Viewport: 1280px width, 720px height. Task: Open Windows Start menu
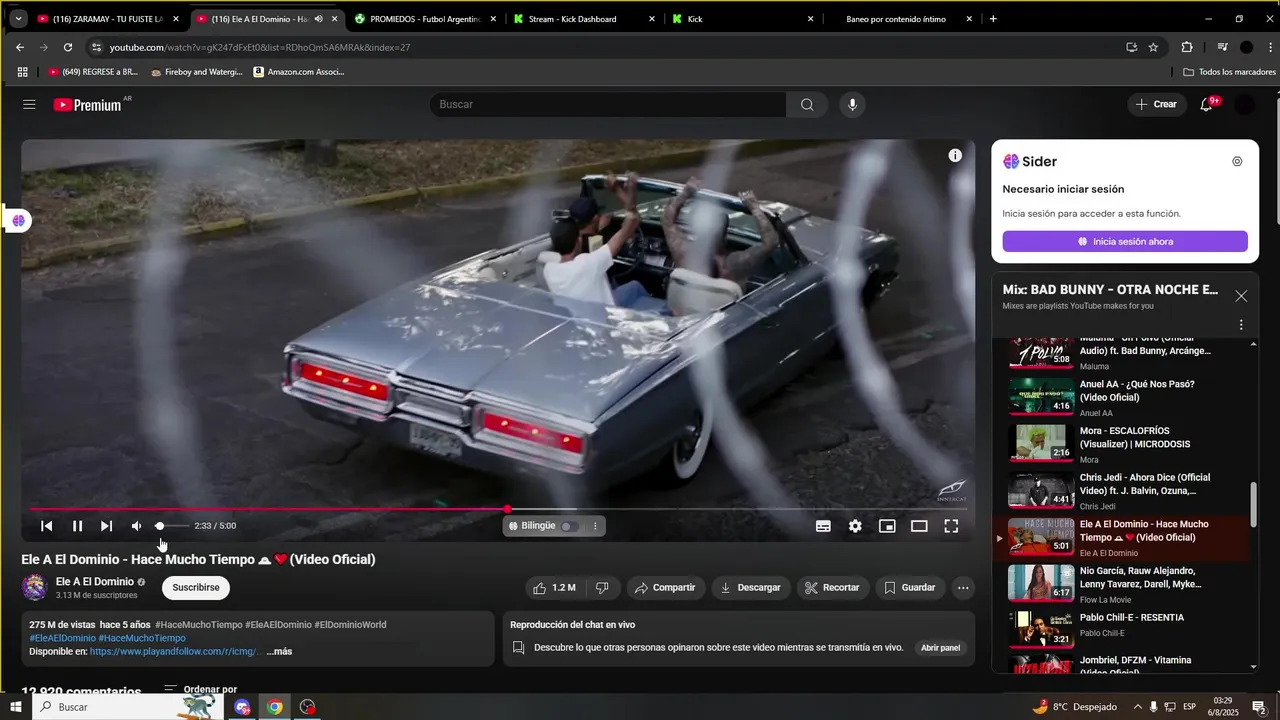coord(17,707)
